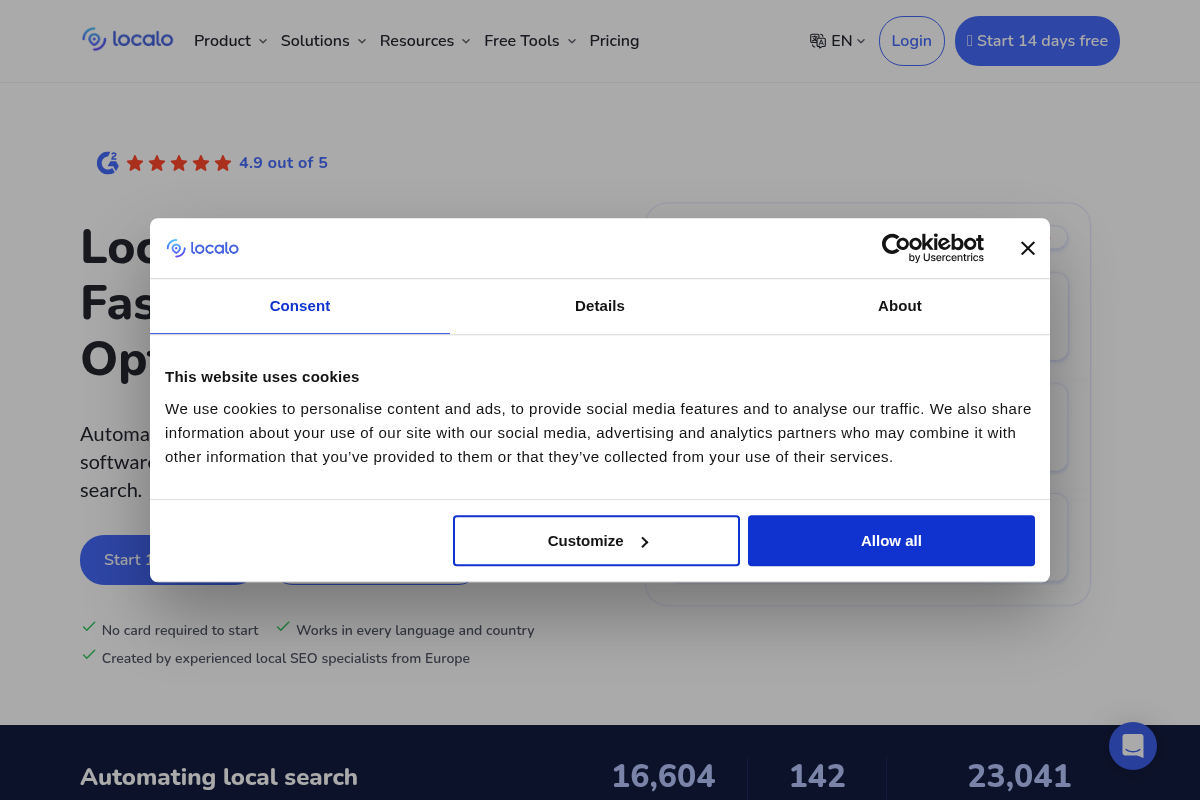The height and width of the screenshot is (800, 1200).
Task: Click the Login button
Action: click(x=911, y=41)
